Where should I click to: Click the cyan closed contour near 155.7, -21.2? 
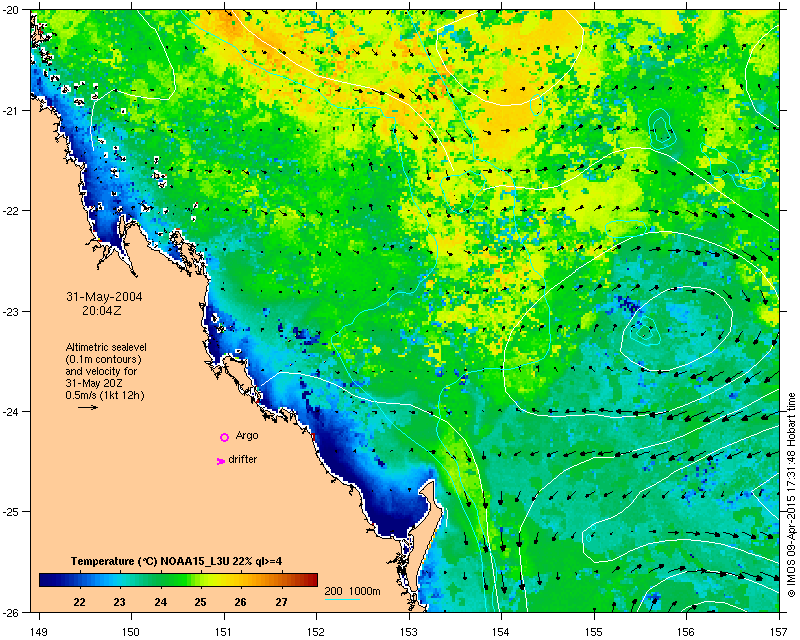pyautogui.click(x=661, y=129)
